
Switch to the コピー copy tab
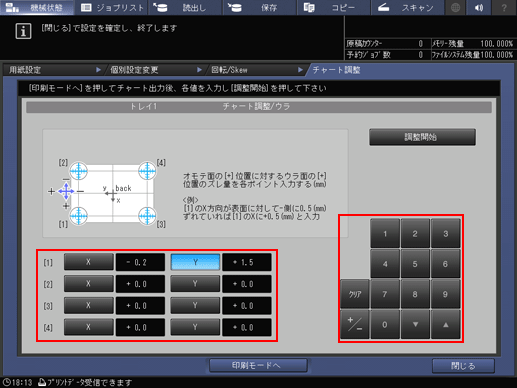pos(333,7)
